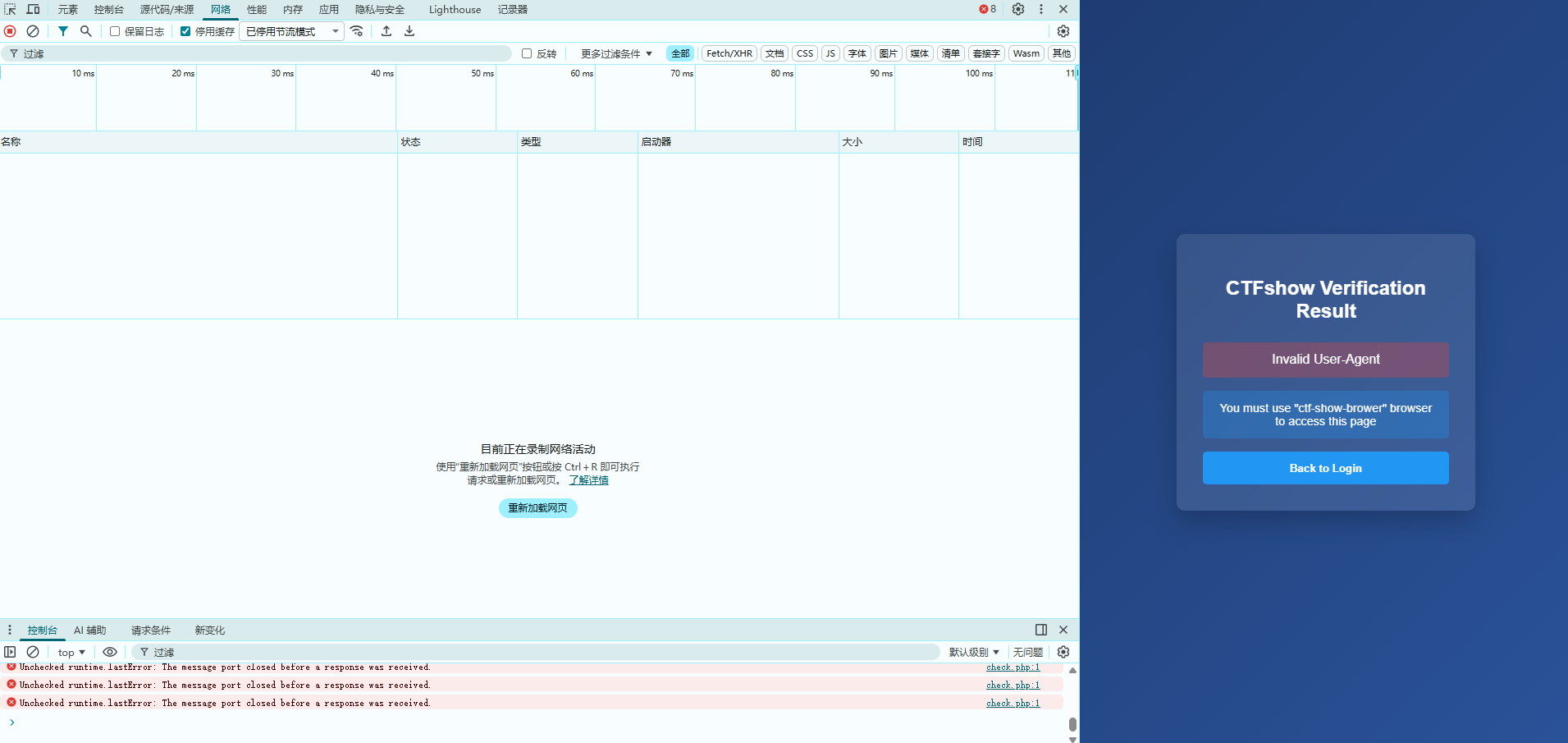The height and width of the screenshot is (743, 1568).
Task: Open the DevTools three-dot customize menu
Action: 1041,9
